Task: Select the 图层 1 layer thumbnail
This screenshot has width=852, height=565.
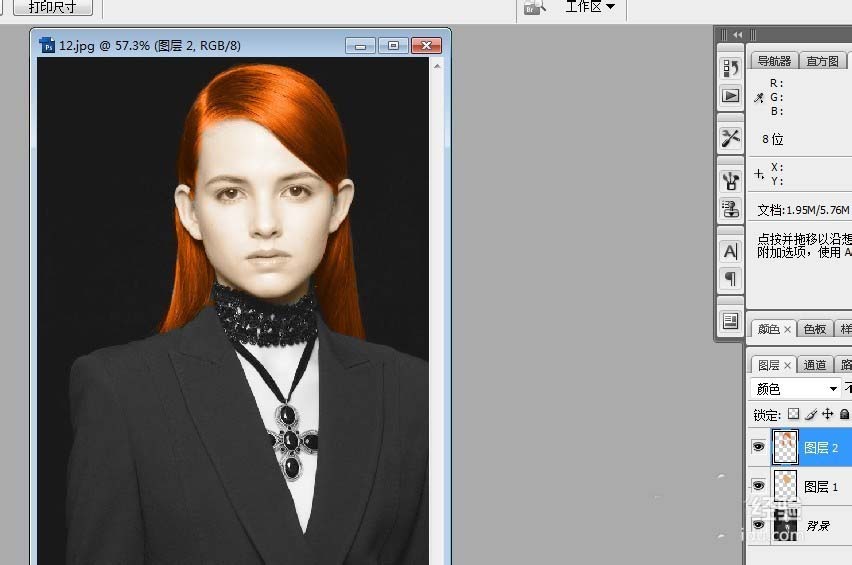Action: tap(785, 486)
